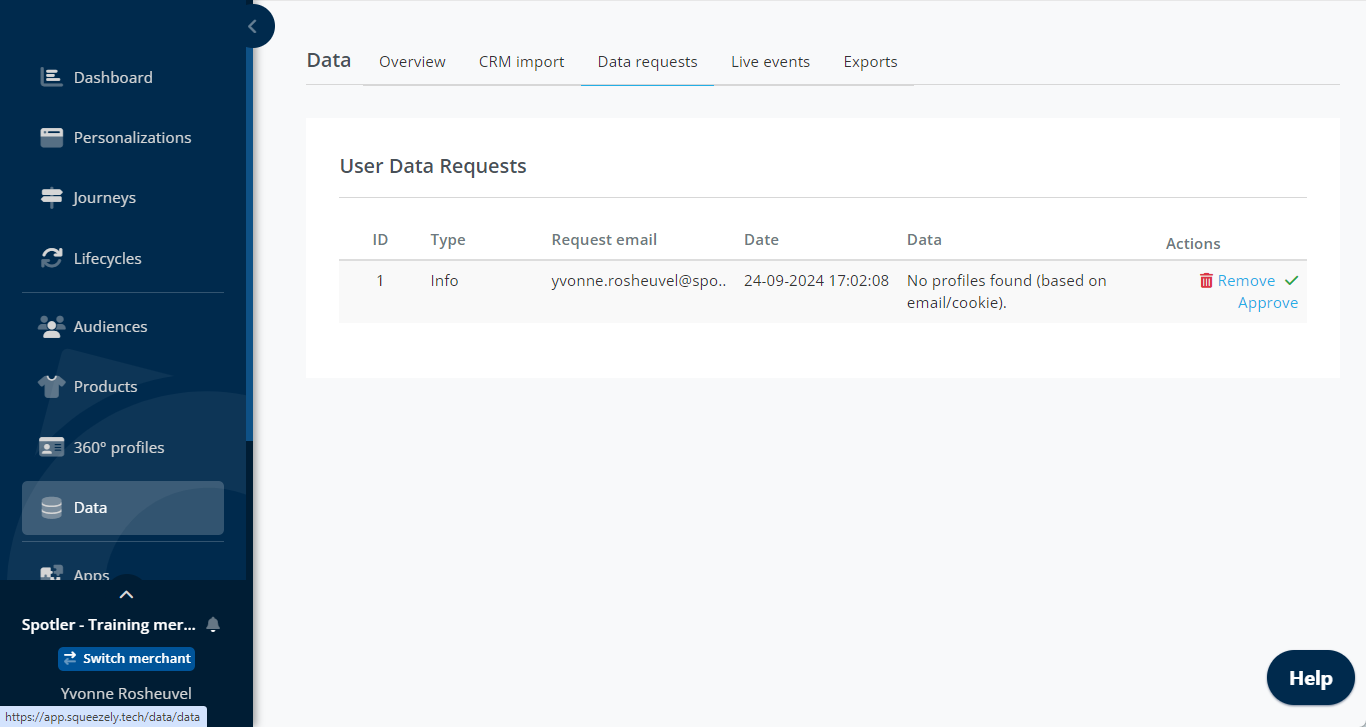Click the notification bell icon
Screen dimensions: 1366x727
tap(212, 625)
